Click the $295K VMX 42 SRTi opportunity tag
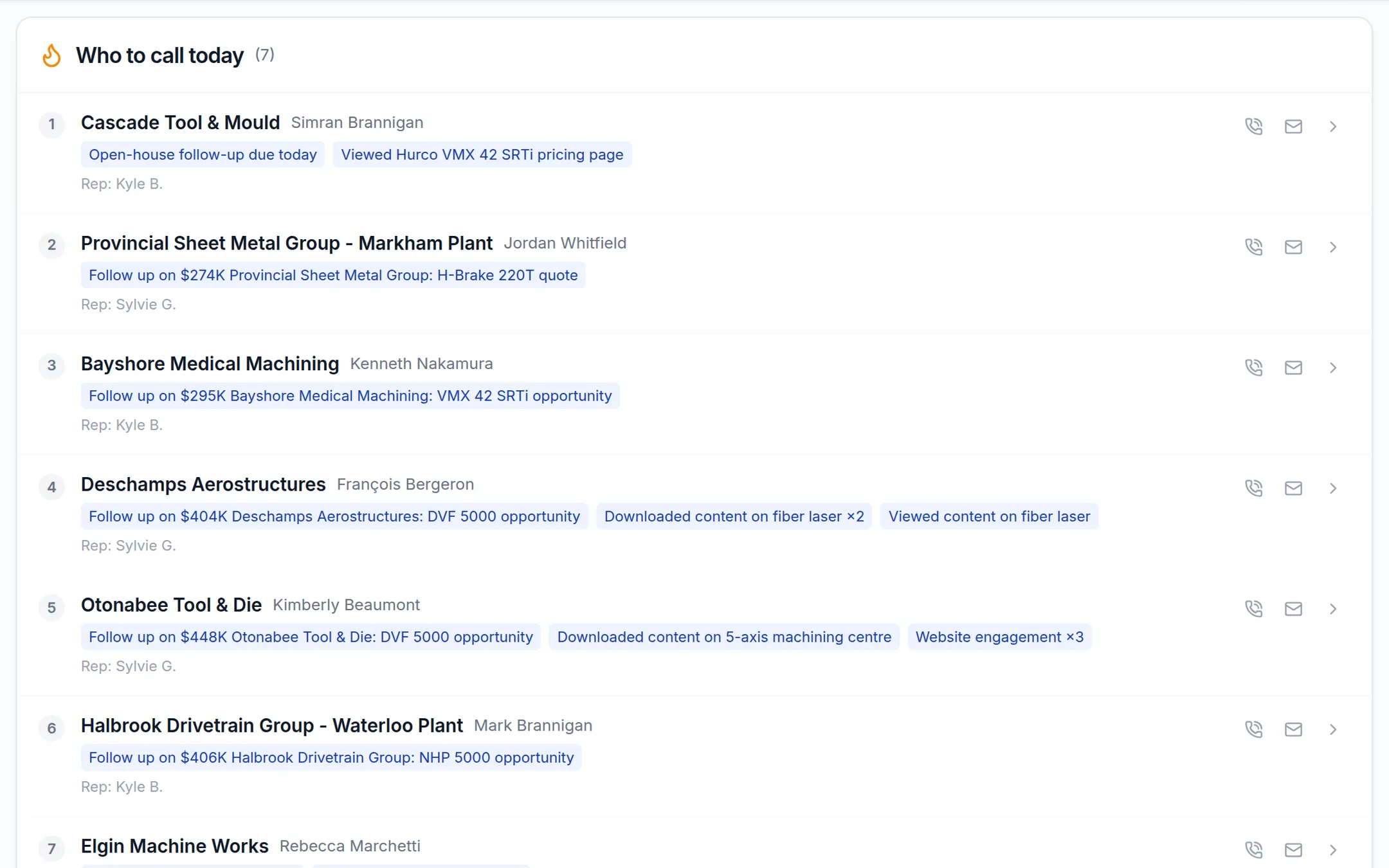The width and height of the screenshot is (1389, 868). pyautogui.click(x=350, y=395)
